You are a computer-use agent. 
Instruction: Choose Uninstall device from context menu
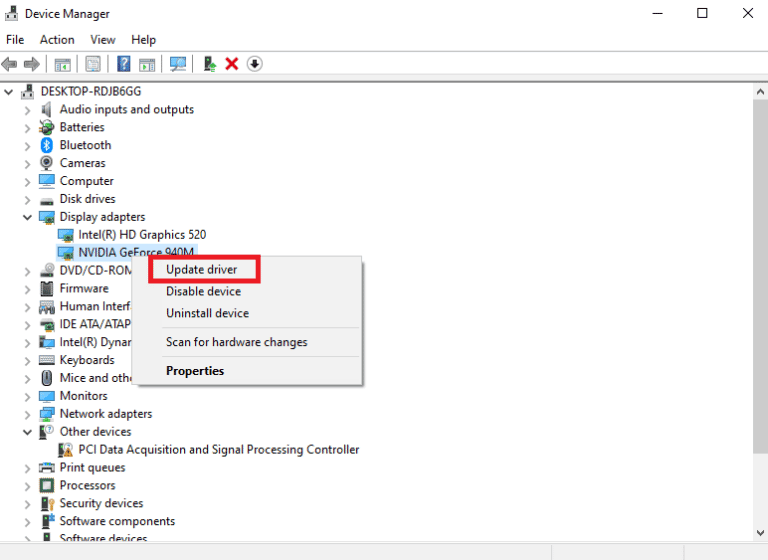tap(207, 313)
